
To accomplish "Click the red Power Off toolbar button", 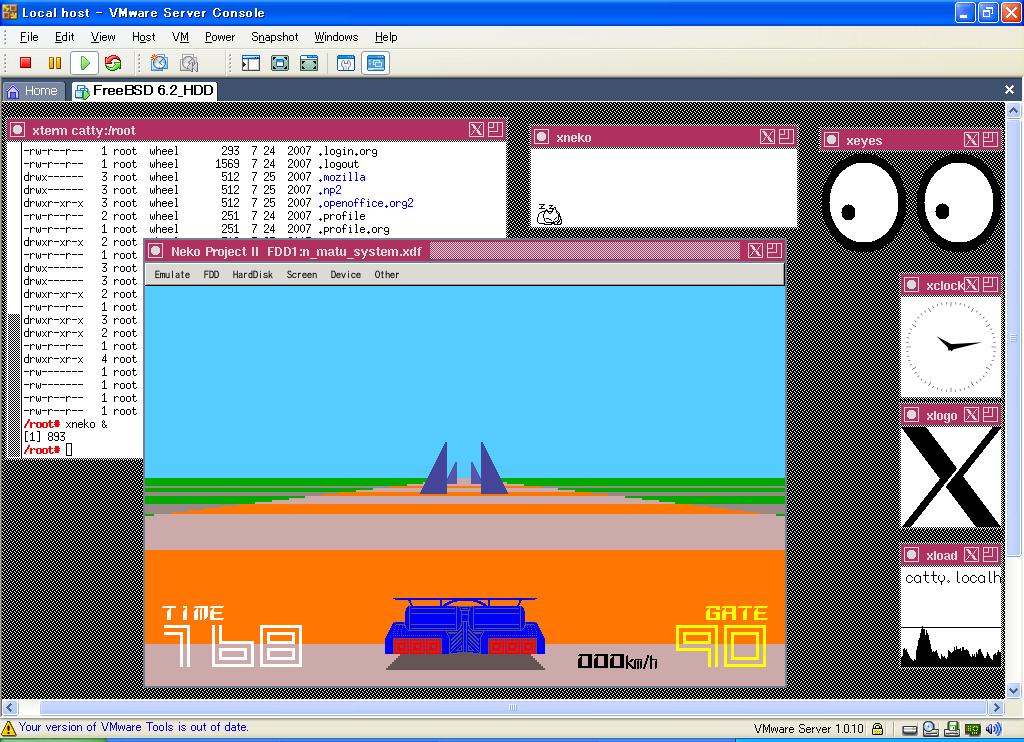I will 25,63.
